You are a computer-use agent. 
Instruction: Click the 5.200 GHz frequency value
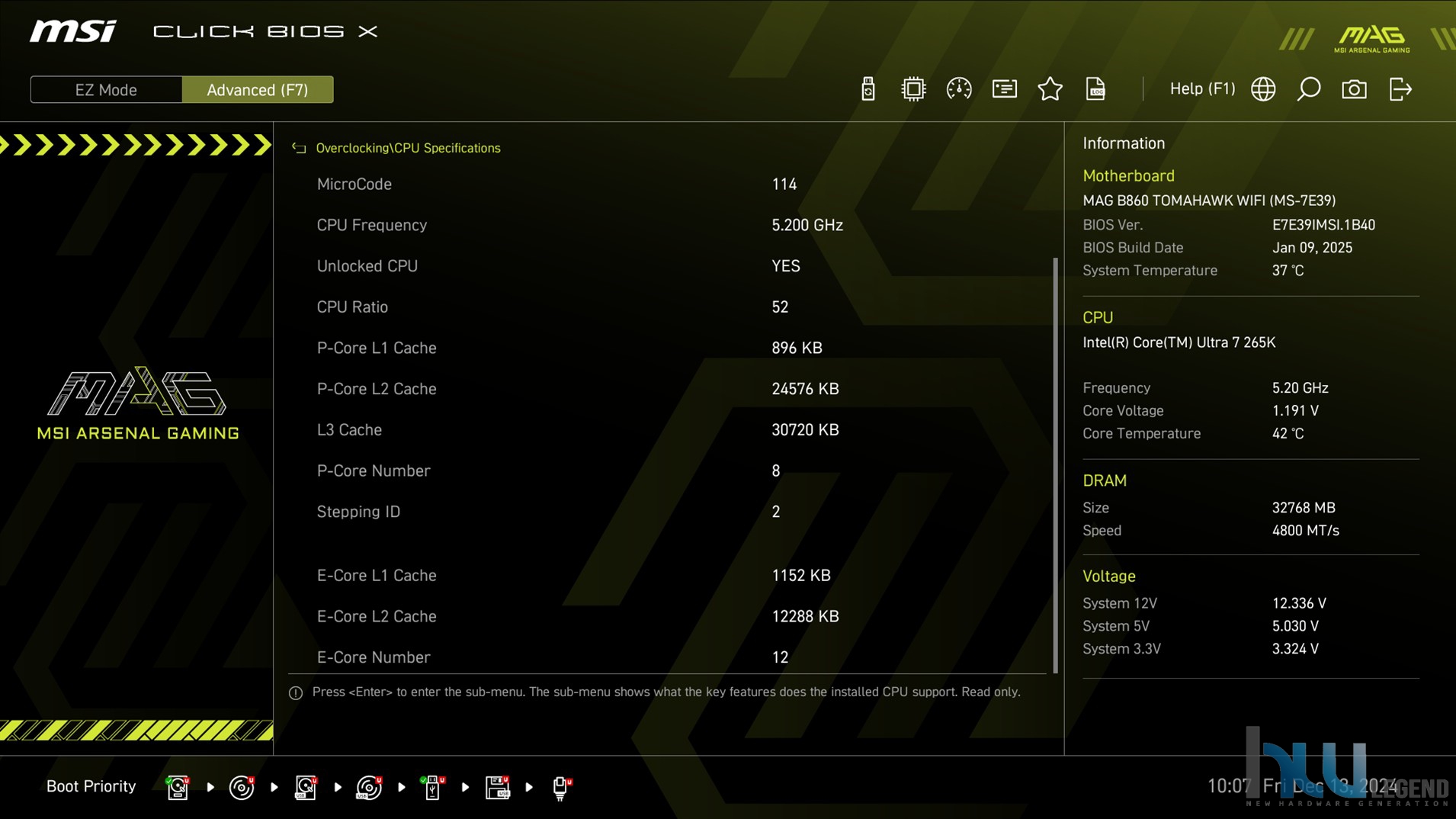807,225
